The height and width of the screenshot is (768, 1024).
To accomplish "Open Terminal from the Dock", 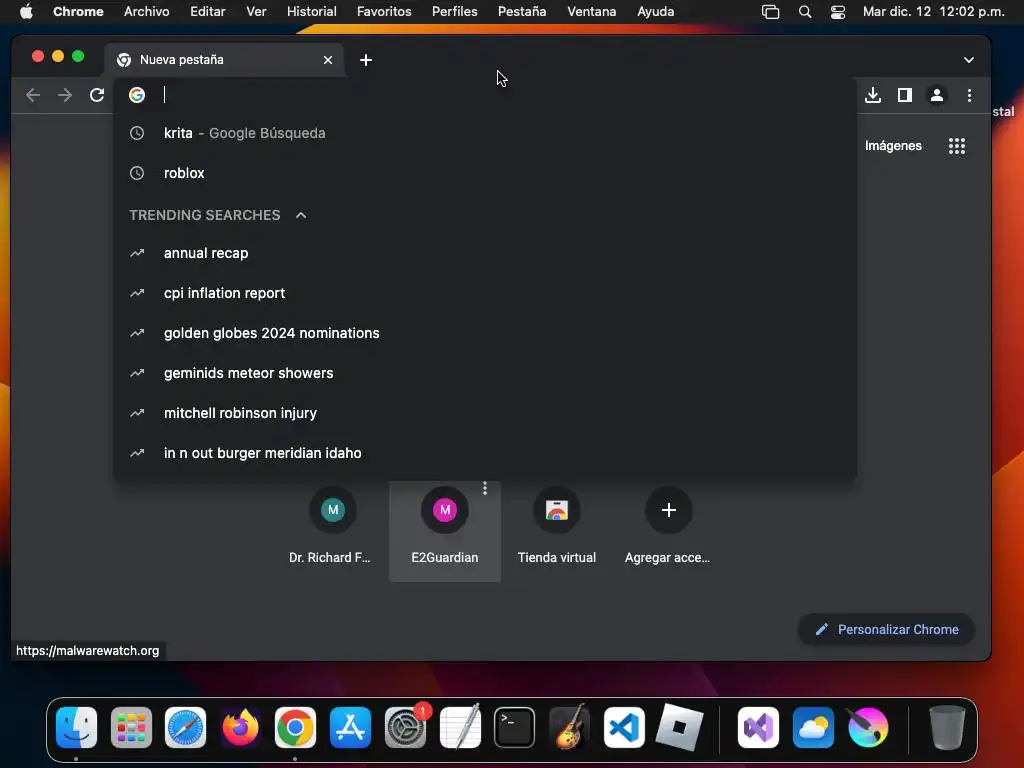I will (x=515, y=728).
